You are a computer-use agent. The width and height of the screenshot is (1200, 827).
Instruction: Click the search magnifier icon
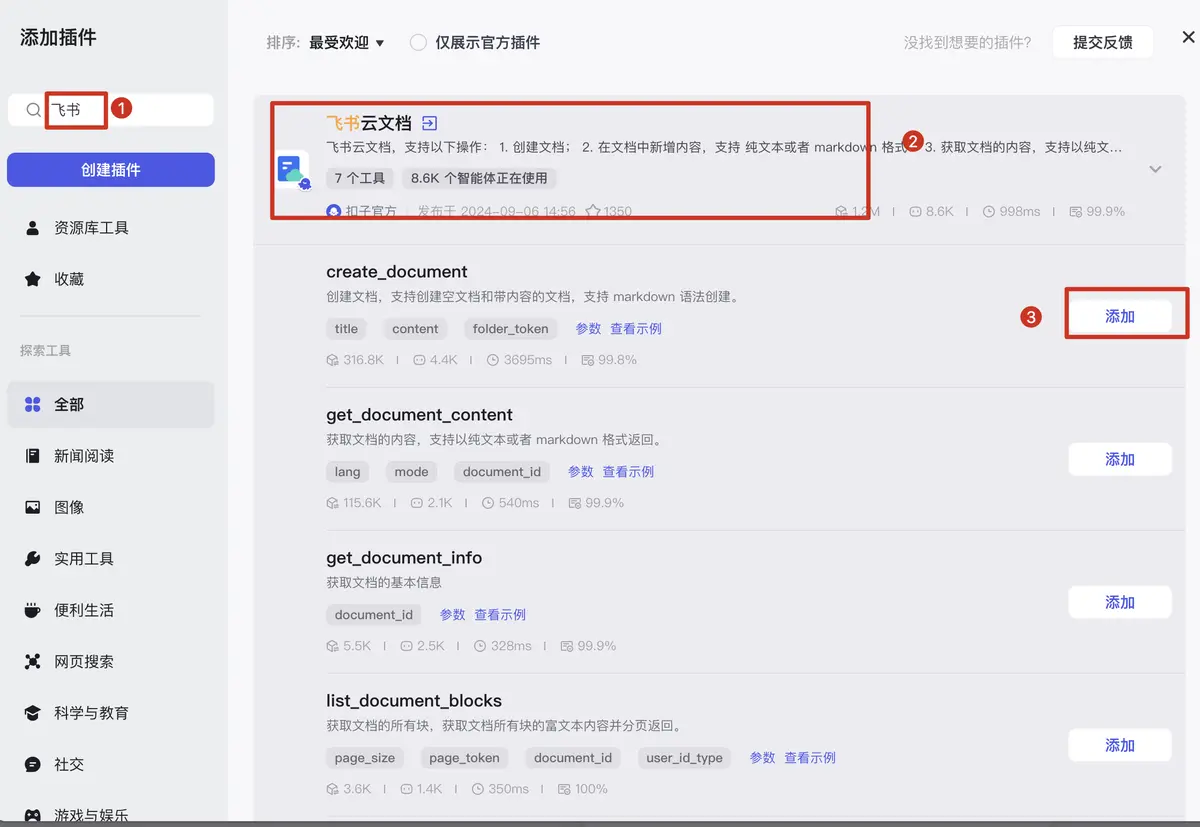34,110
